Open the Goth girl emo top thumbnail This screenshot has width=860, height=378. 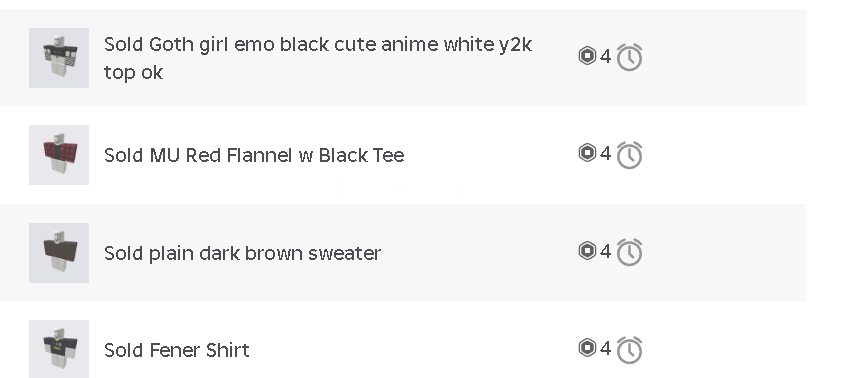59,58
